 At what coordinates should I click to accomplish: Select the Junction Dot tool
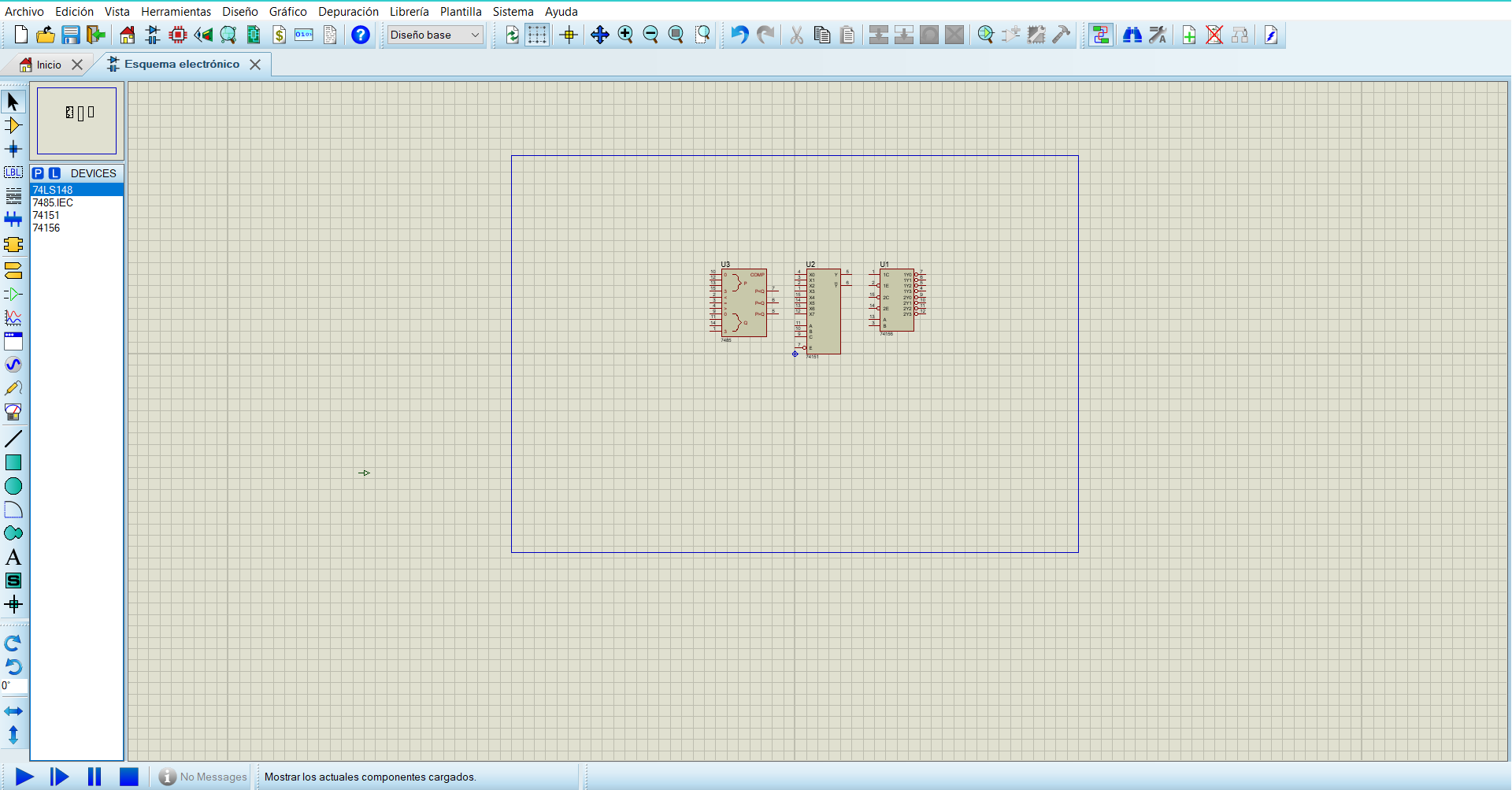tap(13, 149)
